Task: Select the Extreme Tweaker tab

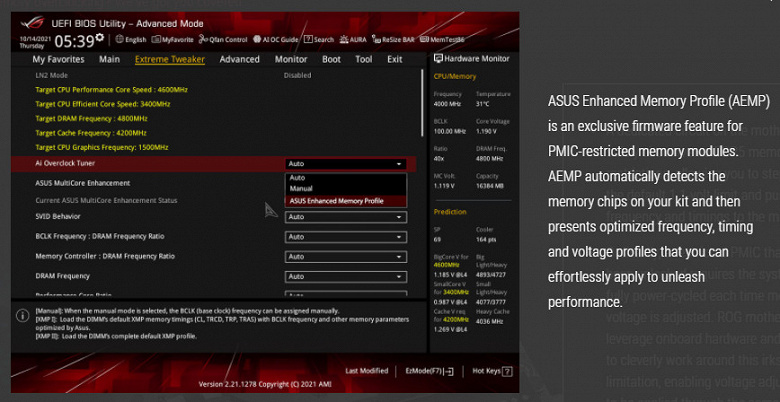Action: (170, 59)
